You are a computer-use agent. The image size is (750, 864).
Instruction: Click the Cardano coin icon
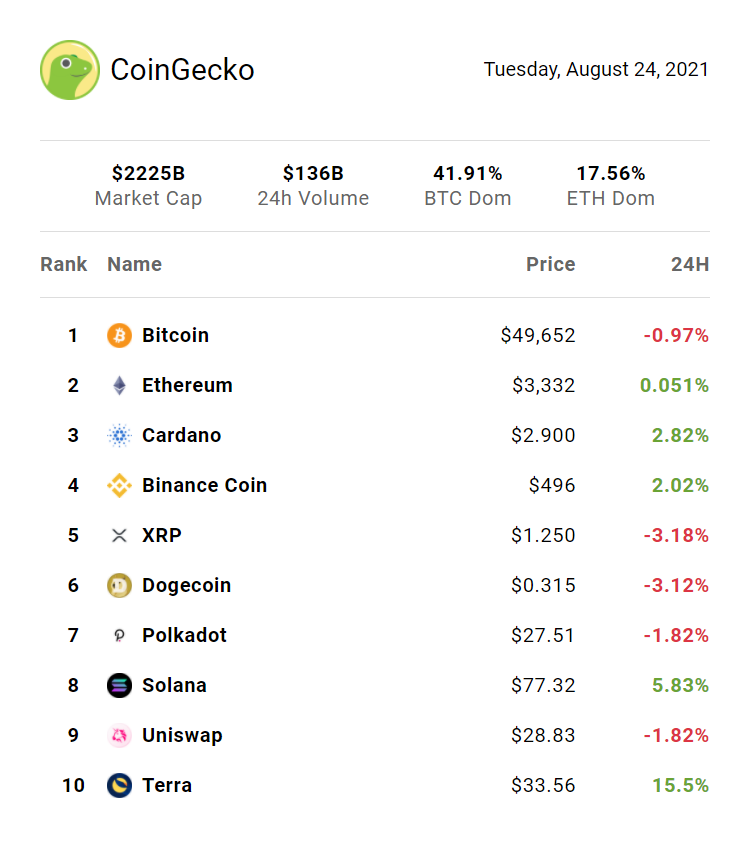tap(119, 436)
